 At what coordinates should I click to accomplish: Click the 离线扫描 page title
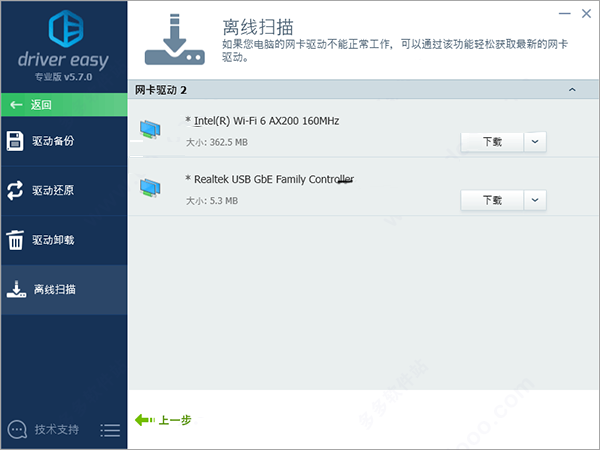coord(258,27)
